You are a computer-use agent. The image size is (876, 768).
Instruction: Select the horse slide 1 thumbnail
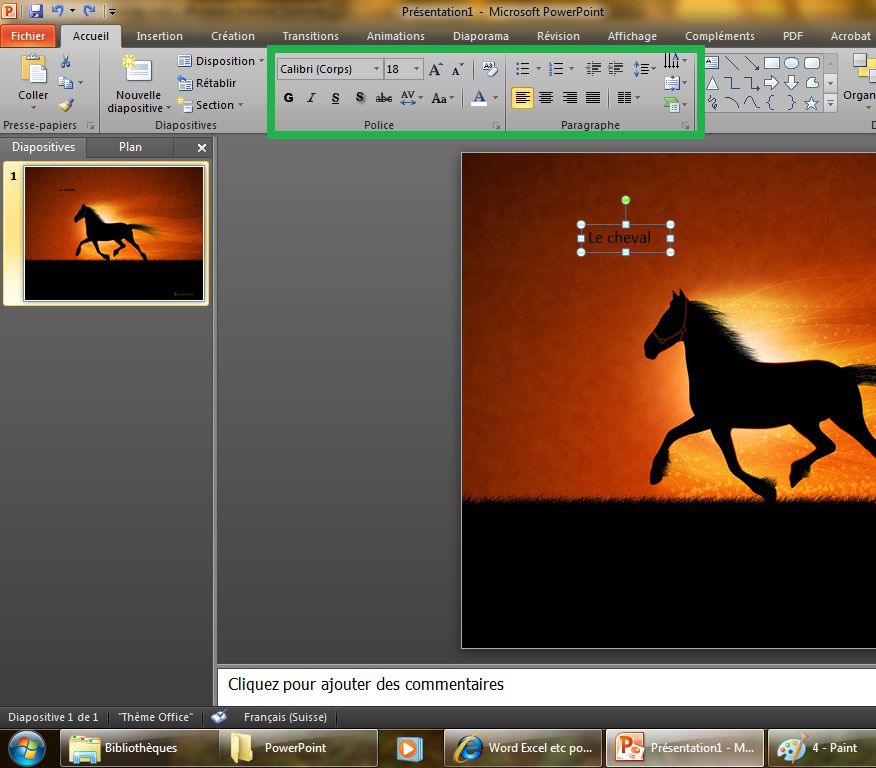click(114, 233)
